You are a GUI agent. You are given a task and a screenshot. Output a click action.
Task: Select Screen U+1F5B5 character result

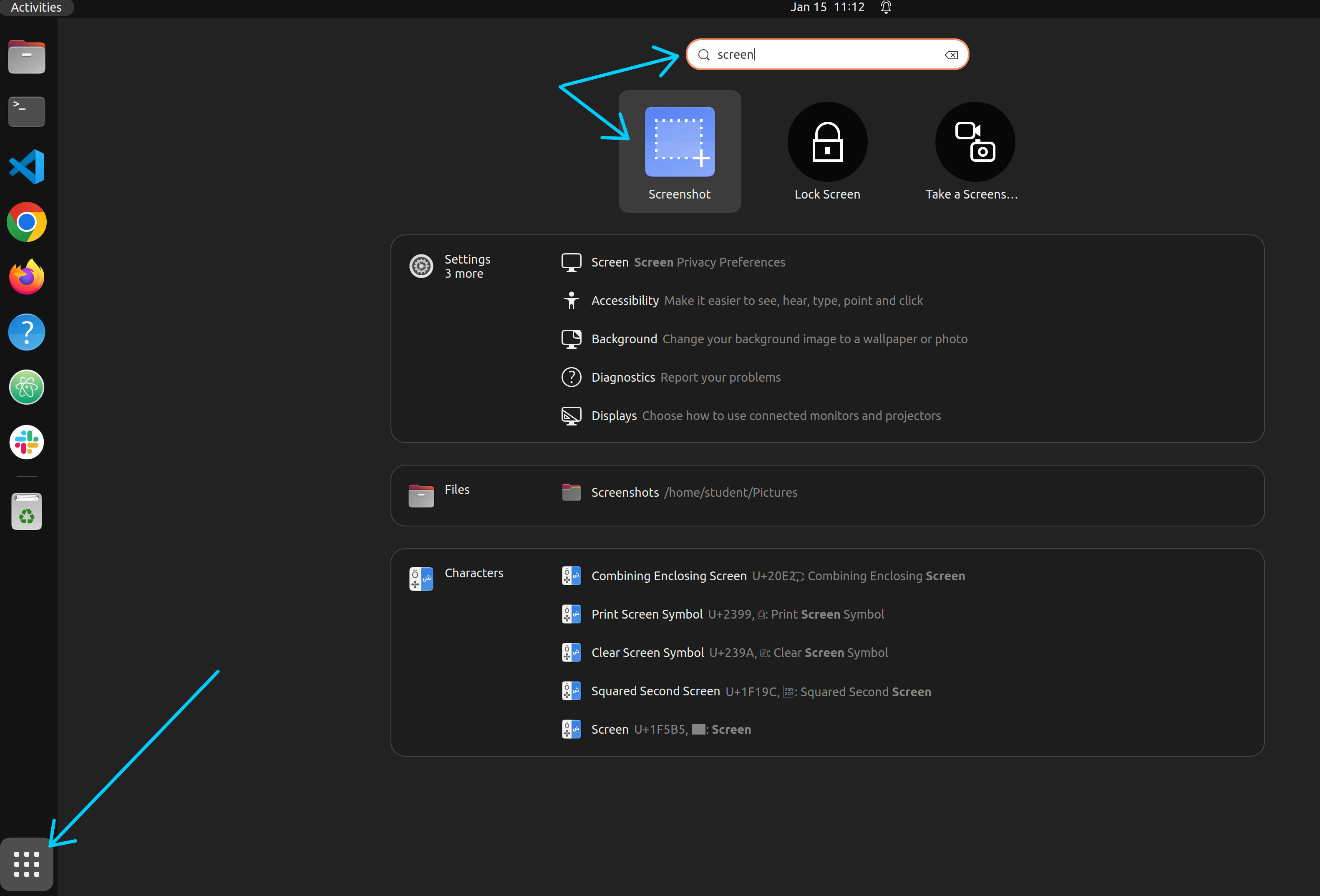[656, 729]
